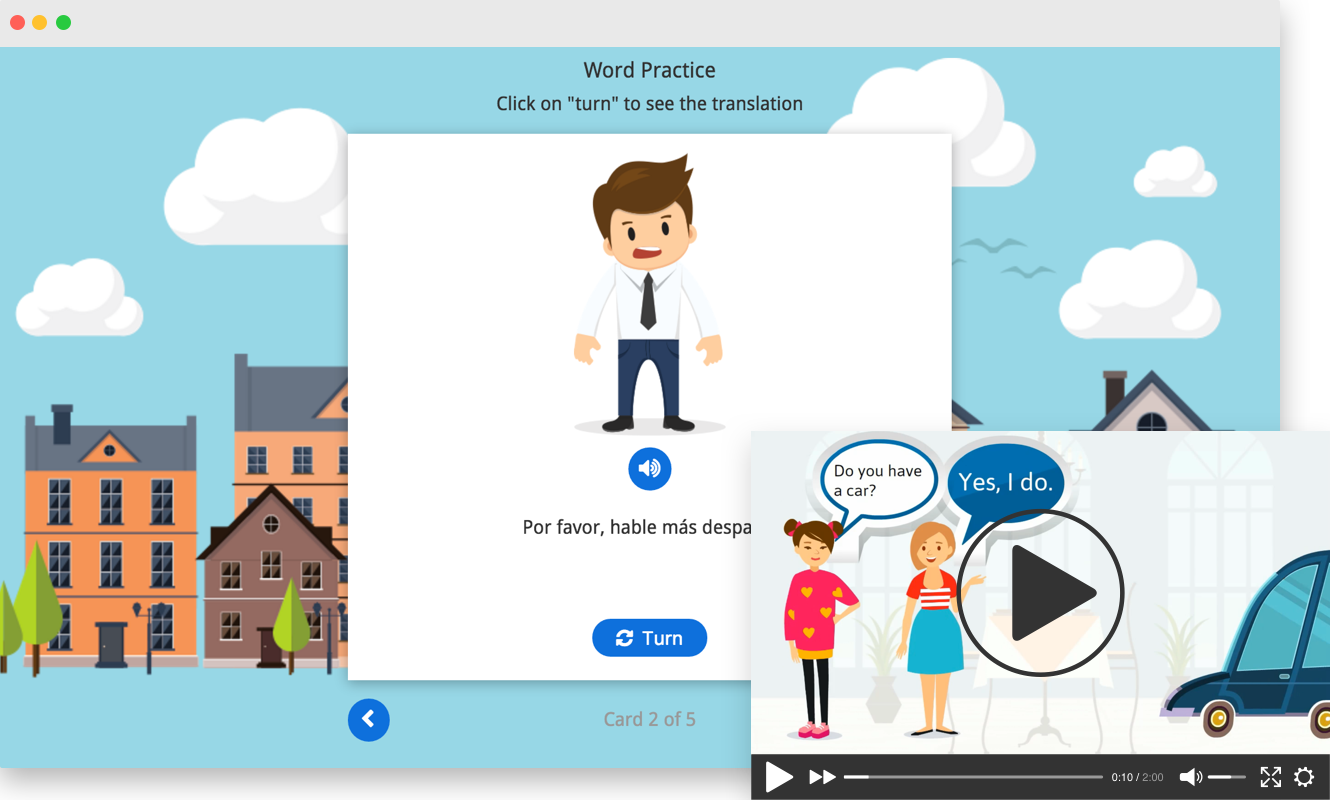The width and height of the screenshot is (1330, 800).
Task: Click the "Do you have a car?" speech bubble
Action: click(877, 480)
